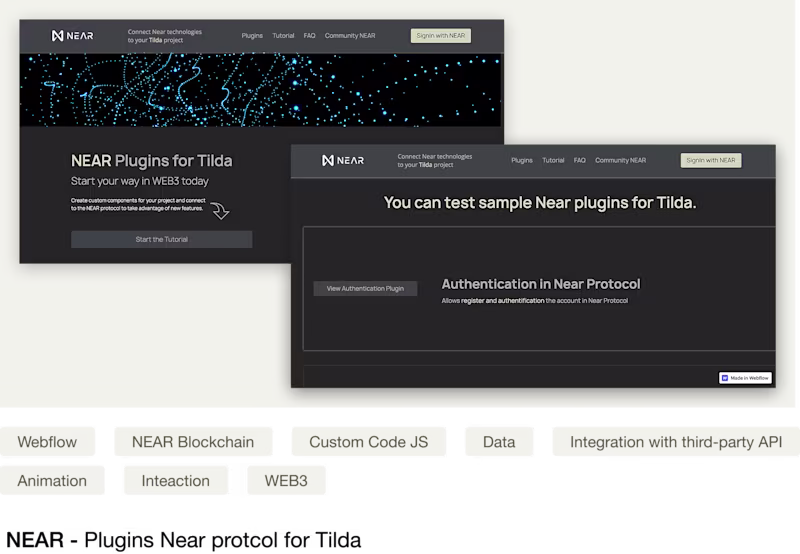800x554 pixels.
Task: Click You can test sample Near plugins heading
Action: [x=540, y=203]
